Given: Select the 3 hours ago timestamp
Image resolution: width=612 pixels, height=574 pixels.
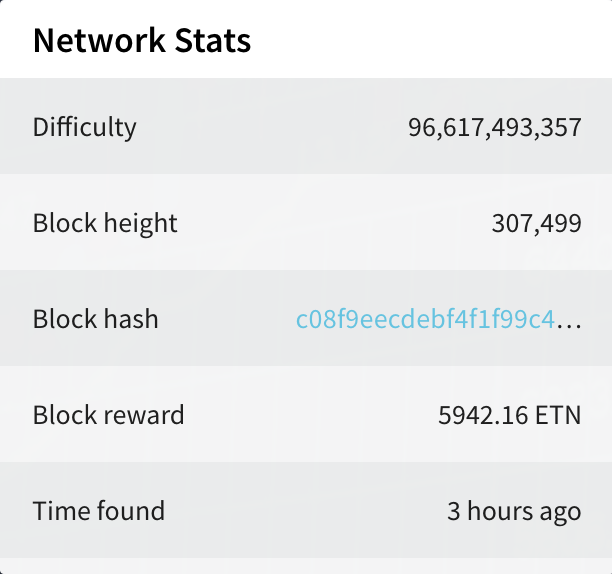Looking at the screenshot, I should 514,512.
